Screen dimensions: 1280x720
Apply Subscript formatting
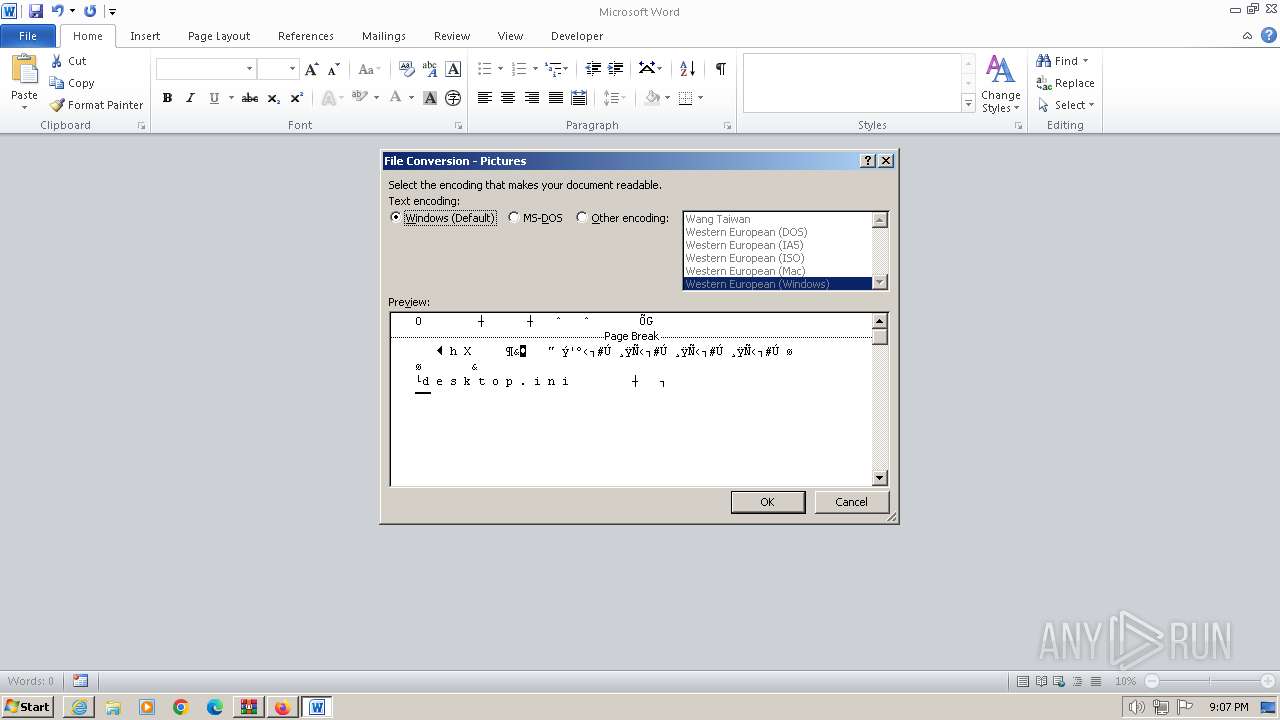[x=274, y=98]
